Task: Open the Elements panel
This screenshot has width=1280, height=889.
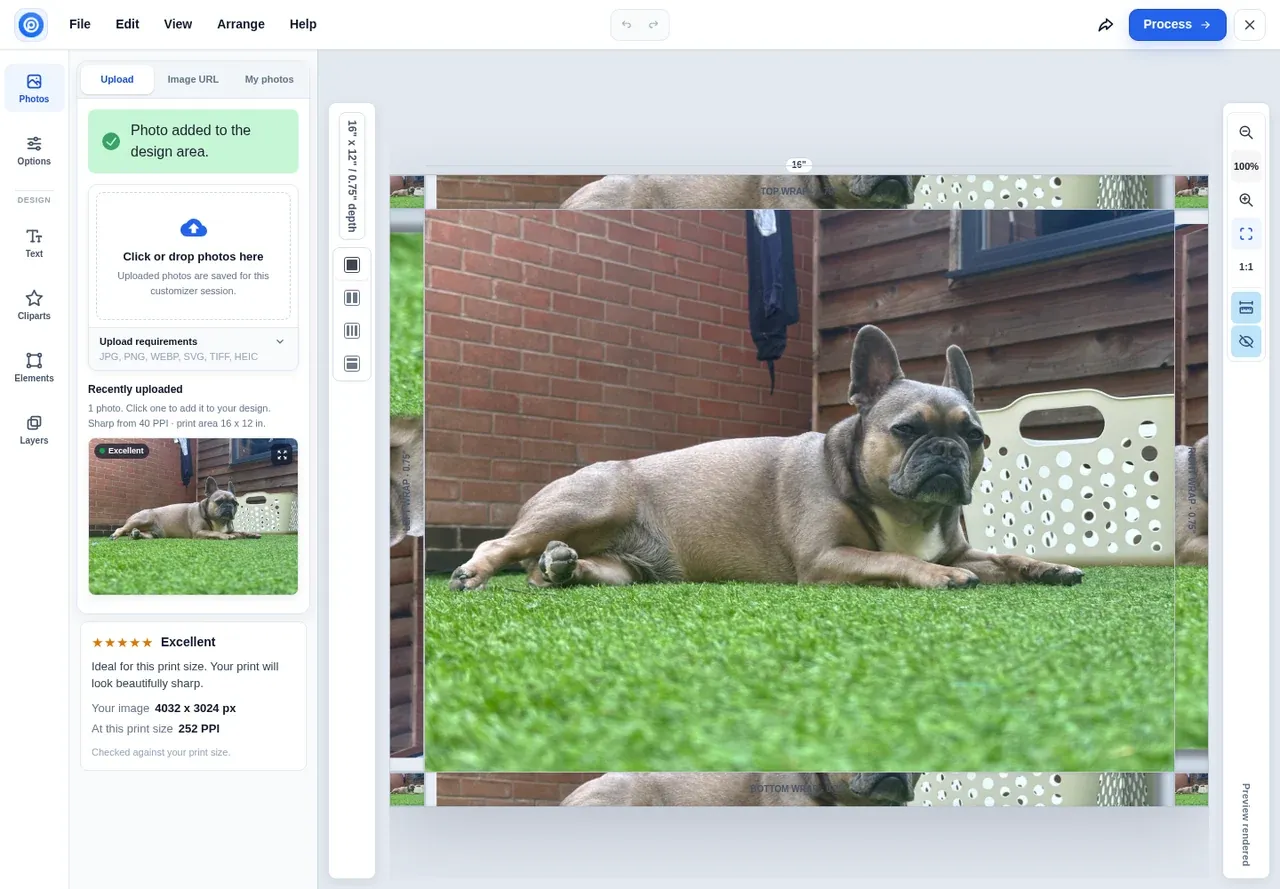Action: pyautogui.click(x=34, y=367)
